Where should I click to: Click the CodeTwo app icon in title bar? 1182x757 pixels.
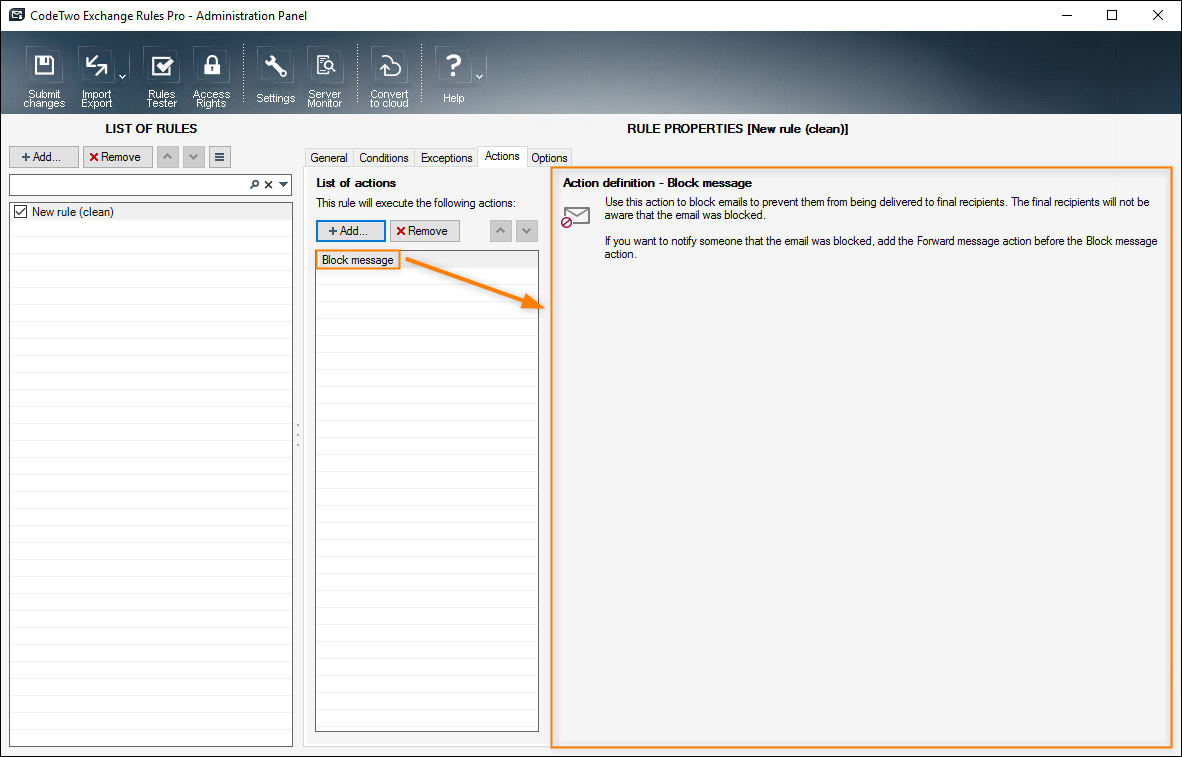coord(16,15)
